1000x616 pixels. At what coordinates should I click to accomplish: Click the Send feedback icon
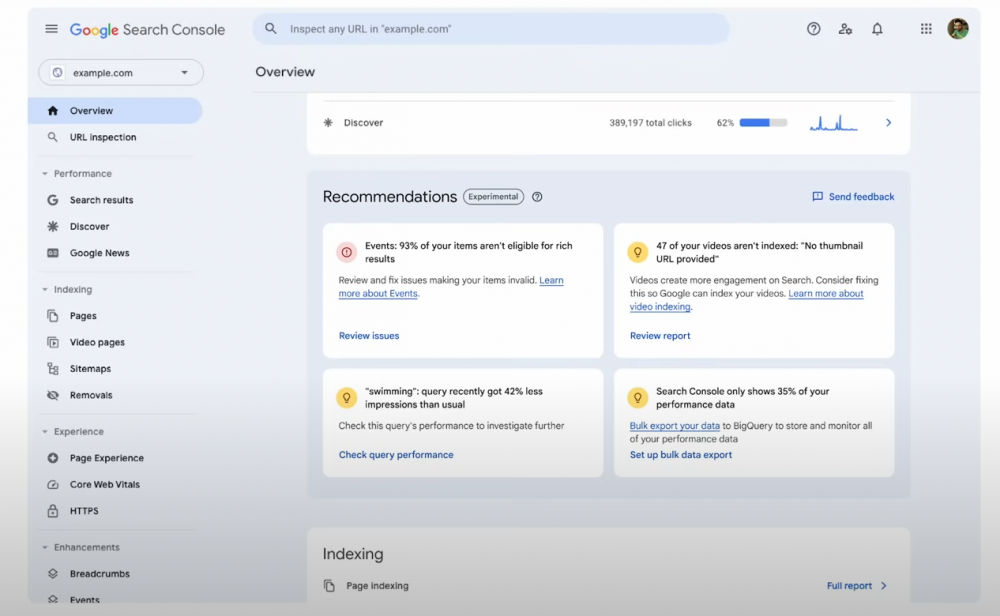tap(817, 196)
